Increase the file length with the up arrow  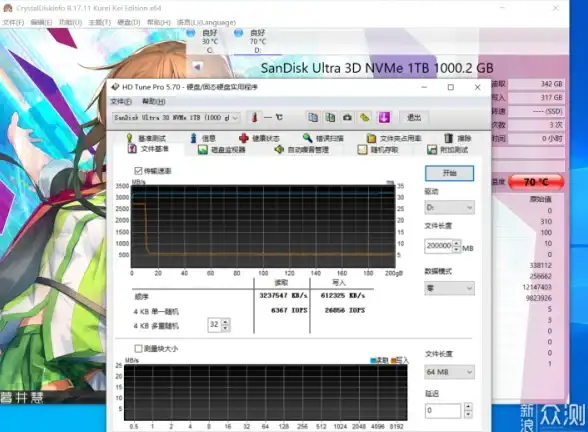click(456, 243)
